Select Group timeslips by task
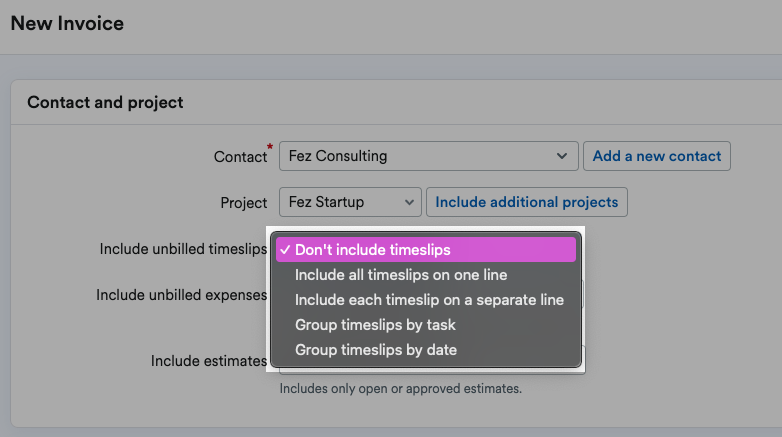Viewport: 782px width, 437px height. click(426, 325)
